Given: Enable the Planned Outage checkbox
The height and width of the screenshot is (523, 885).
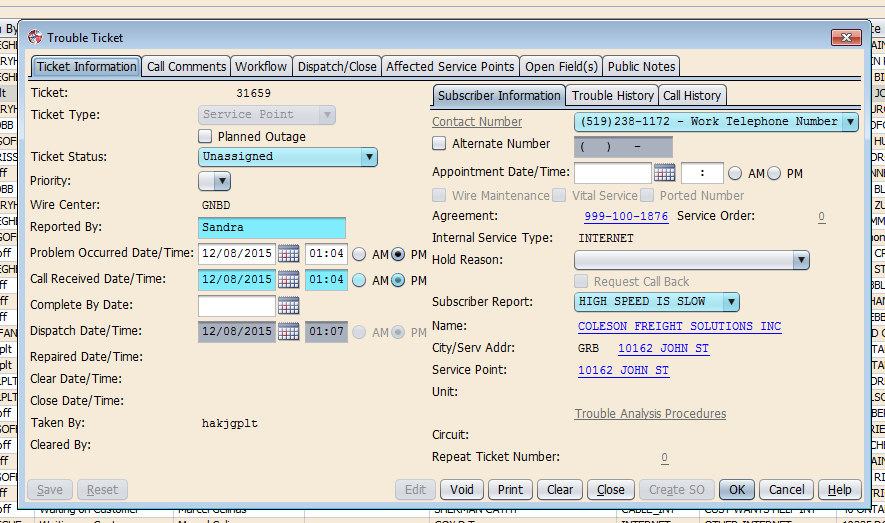Looking at the screenshot, I should point(205,136).
